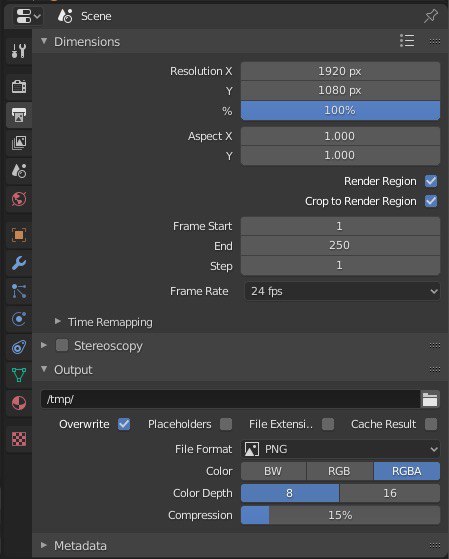Enable the Placeholders checkbox
449x559 pixels.
(226, 424)
